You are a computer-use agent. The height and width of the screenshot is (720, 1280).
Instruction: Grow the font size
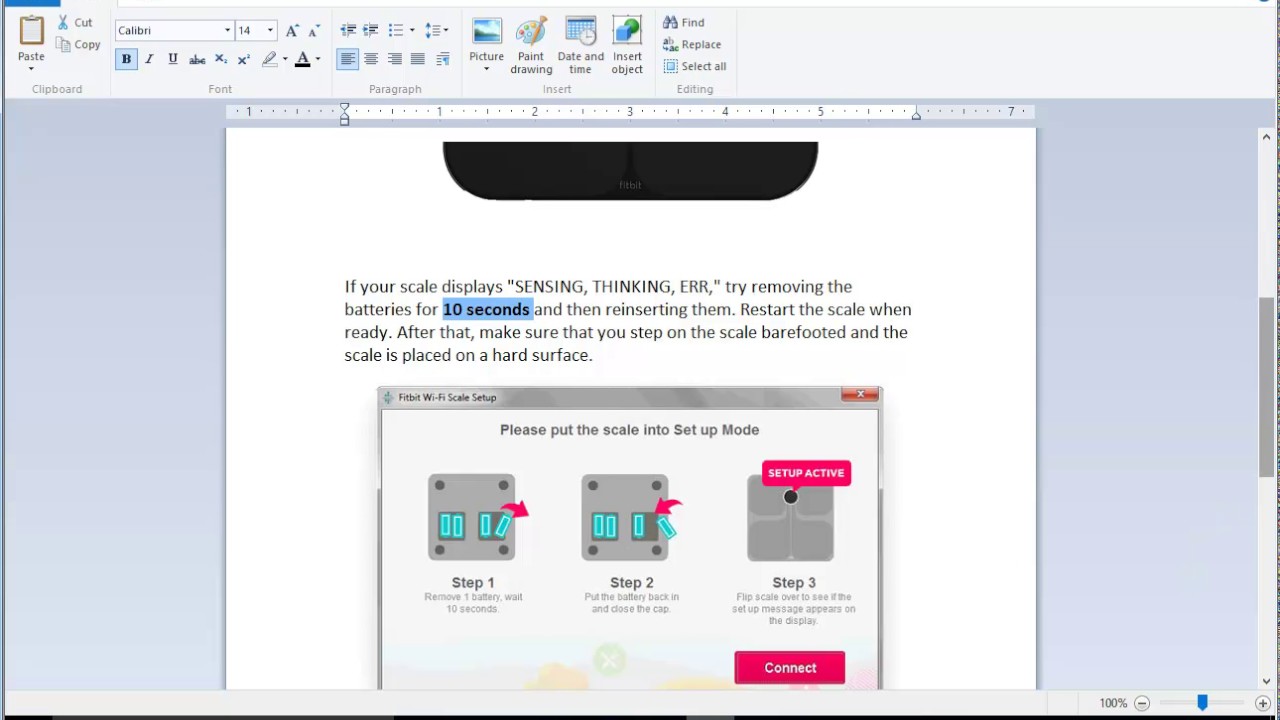[x=292, y=31]
